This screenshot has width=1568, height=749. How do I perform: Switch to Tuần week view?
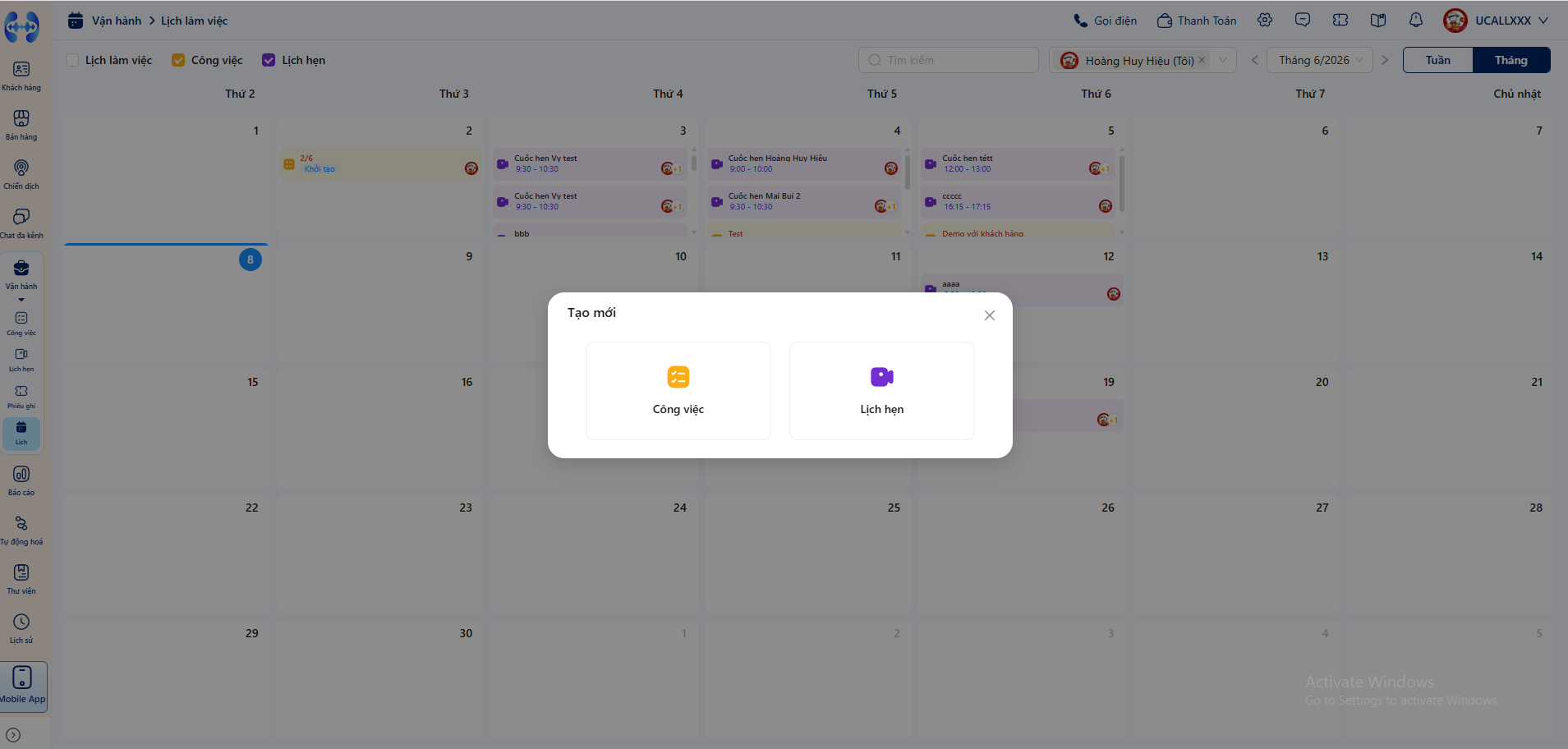(1438, 60)
